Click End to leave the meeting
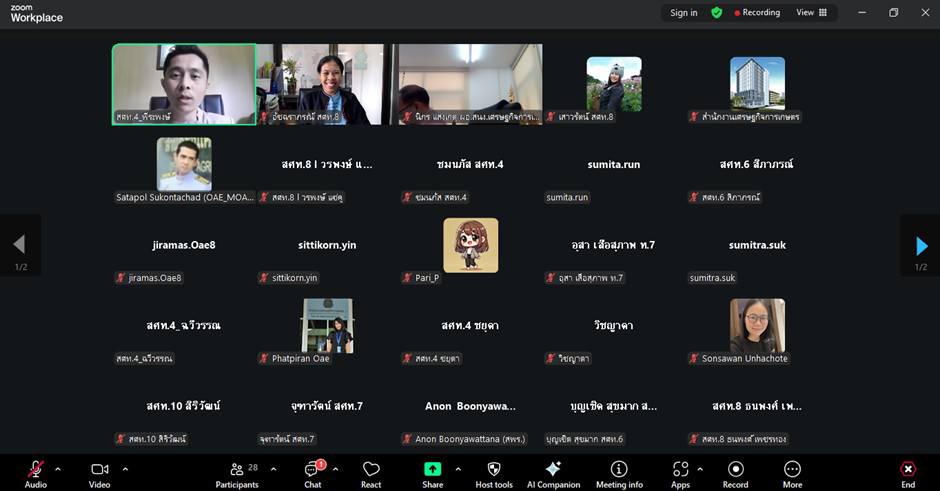Screen dimensions: 940x491 [907, 474]
